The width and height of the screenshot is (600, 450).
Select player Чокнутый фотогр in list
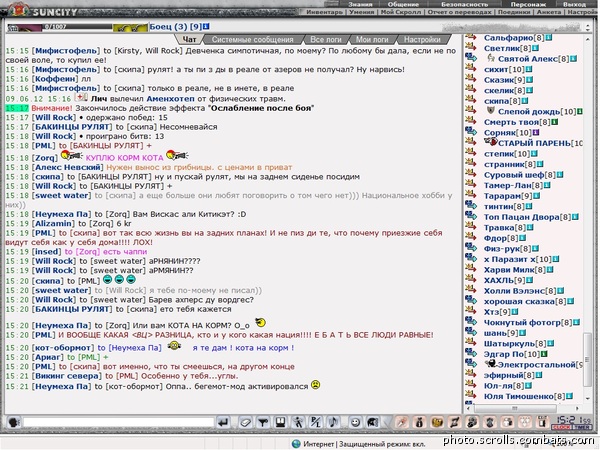(522, 322)
